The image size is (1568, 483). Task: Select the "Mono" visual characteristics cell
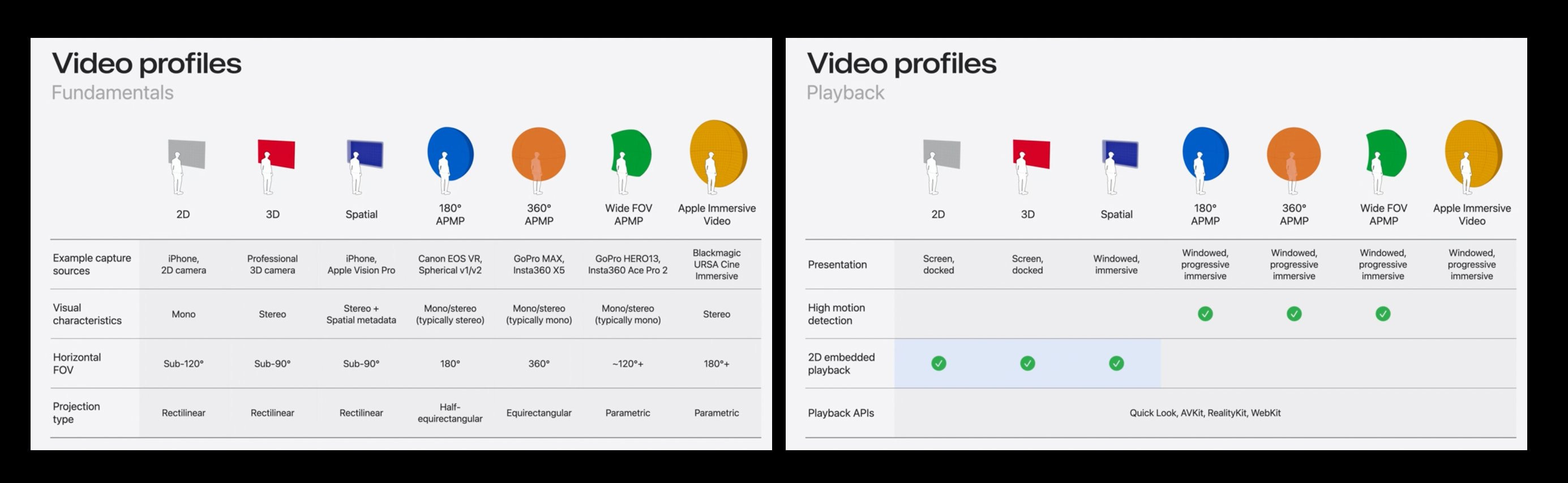[183, 314]
